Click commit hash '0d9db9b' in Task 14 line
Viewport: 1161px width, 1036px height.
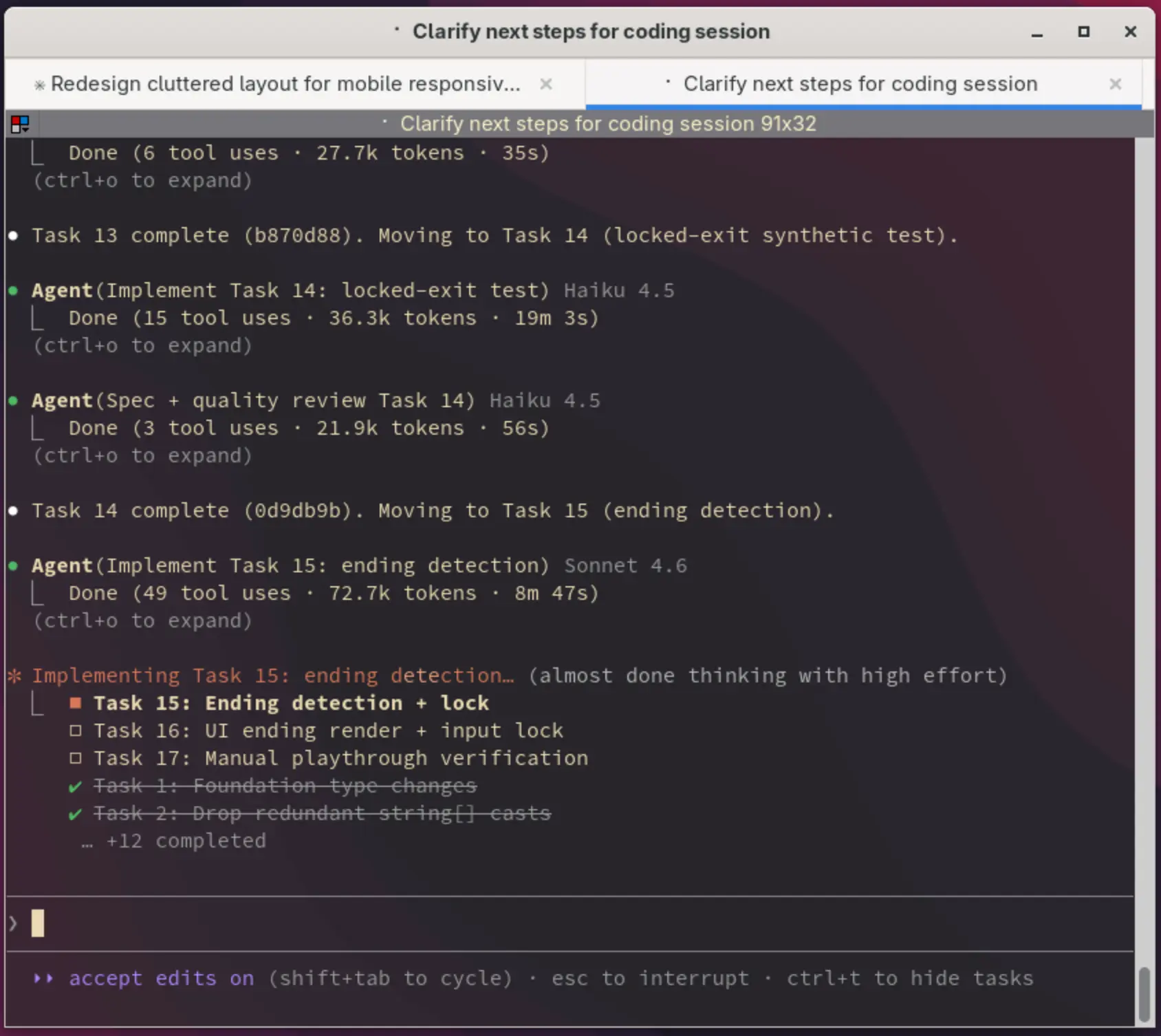(297, 510)
